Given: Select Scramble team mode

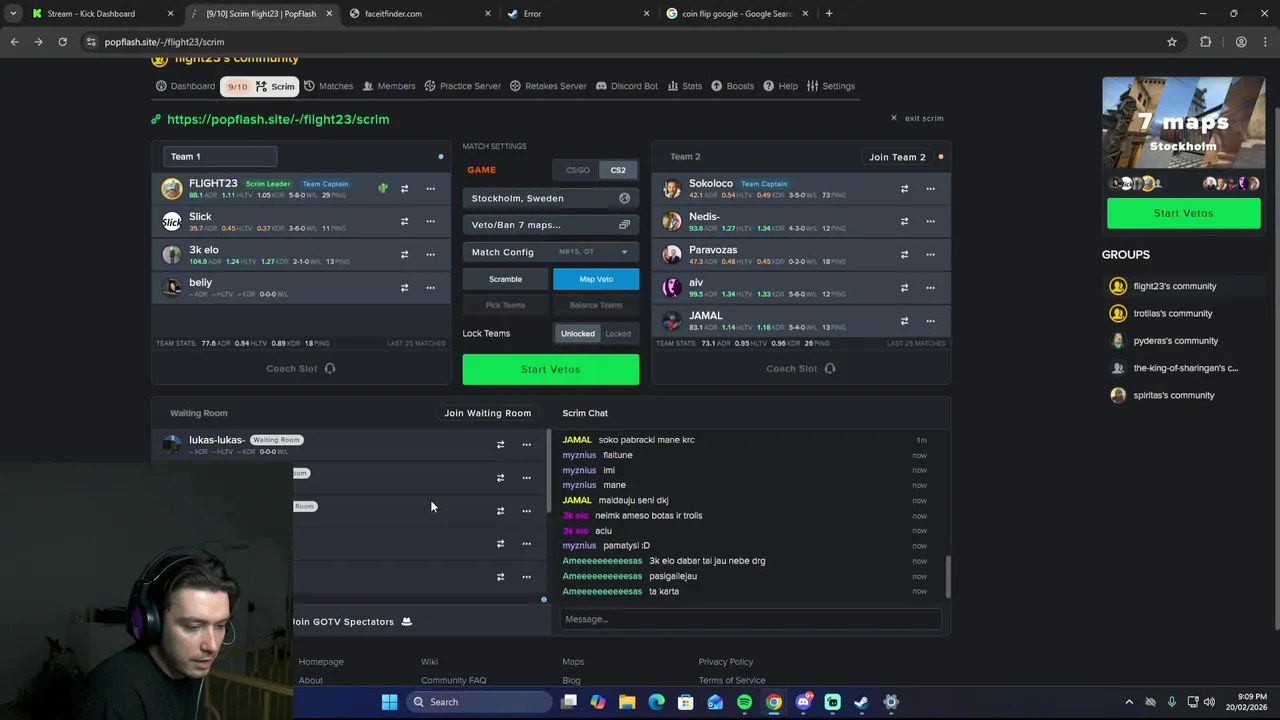Looking at the screenshot, I should point(505,279).
